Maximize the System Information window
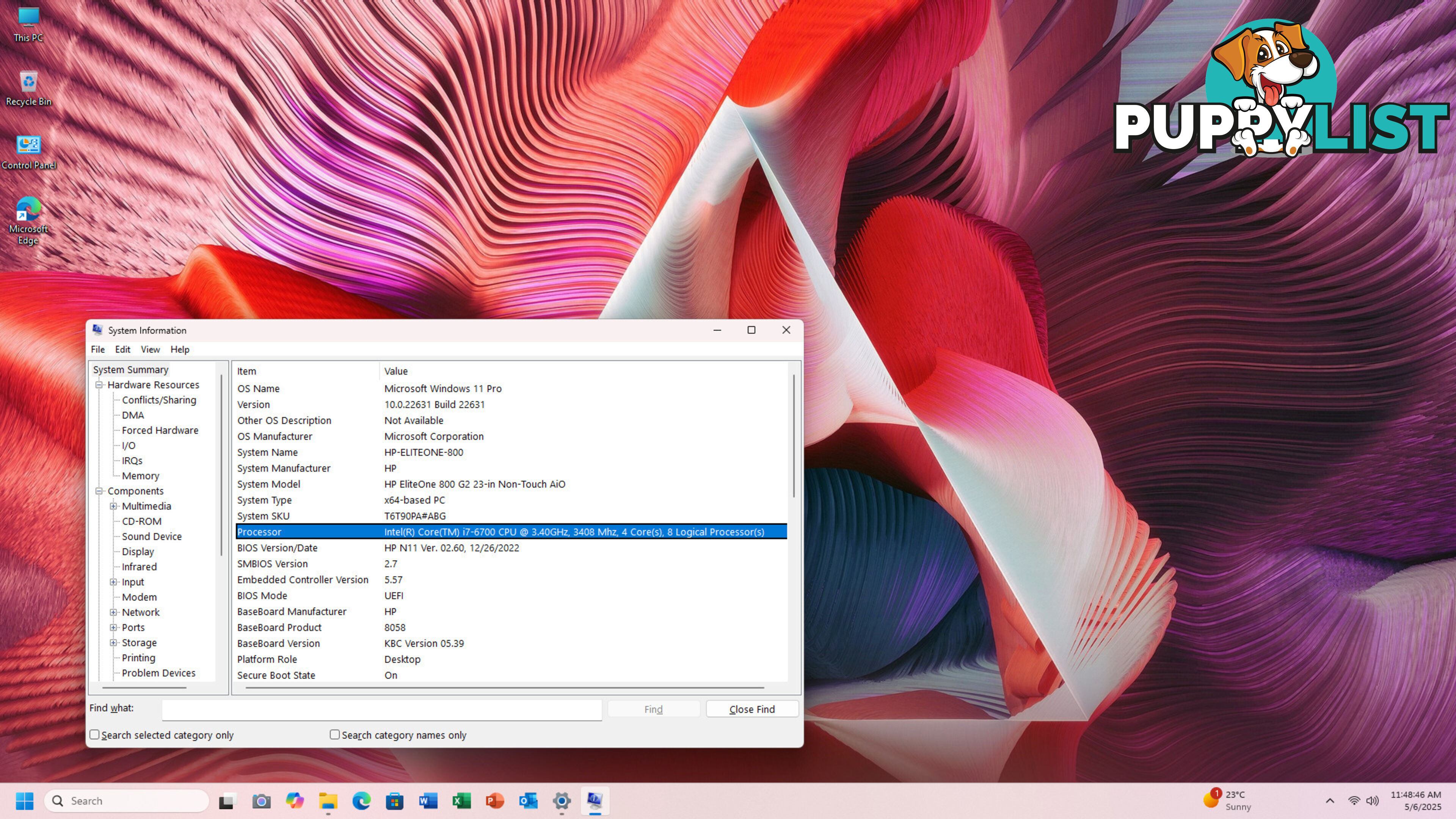Screen dimensions: 1456x819 coord(751,330)
